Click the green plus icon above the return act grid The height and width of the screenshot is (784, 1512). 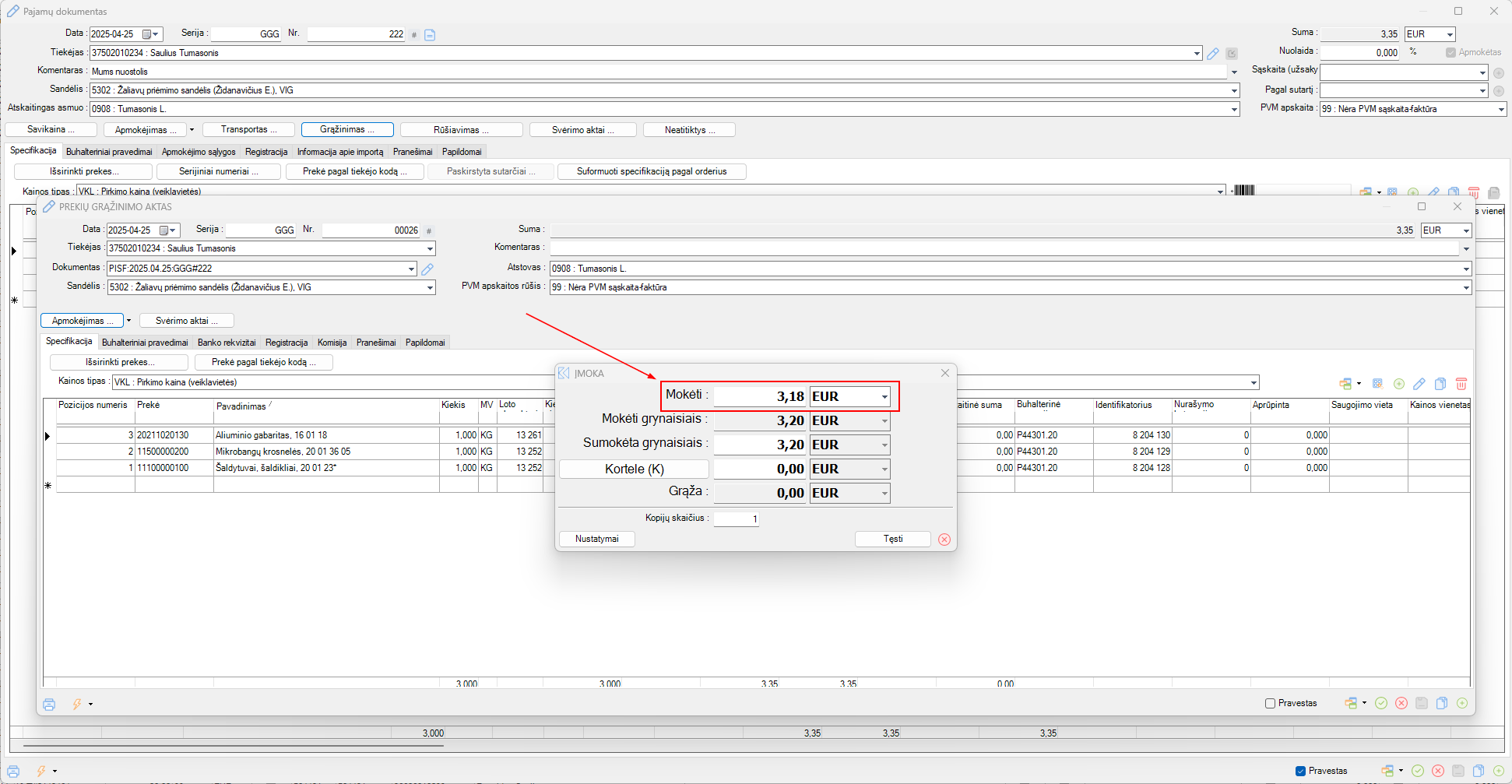coord(1398,384)
